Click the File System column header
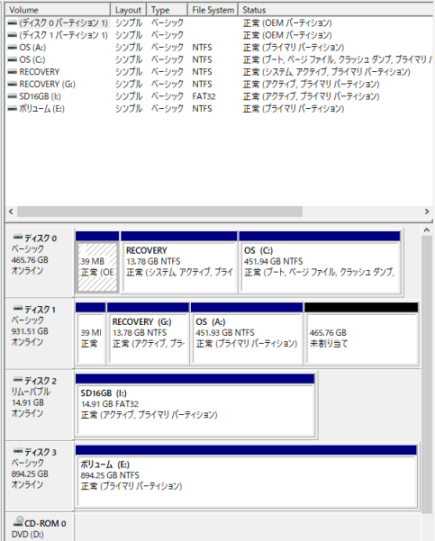 [x=212, y=10]
